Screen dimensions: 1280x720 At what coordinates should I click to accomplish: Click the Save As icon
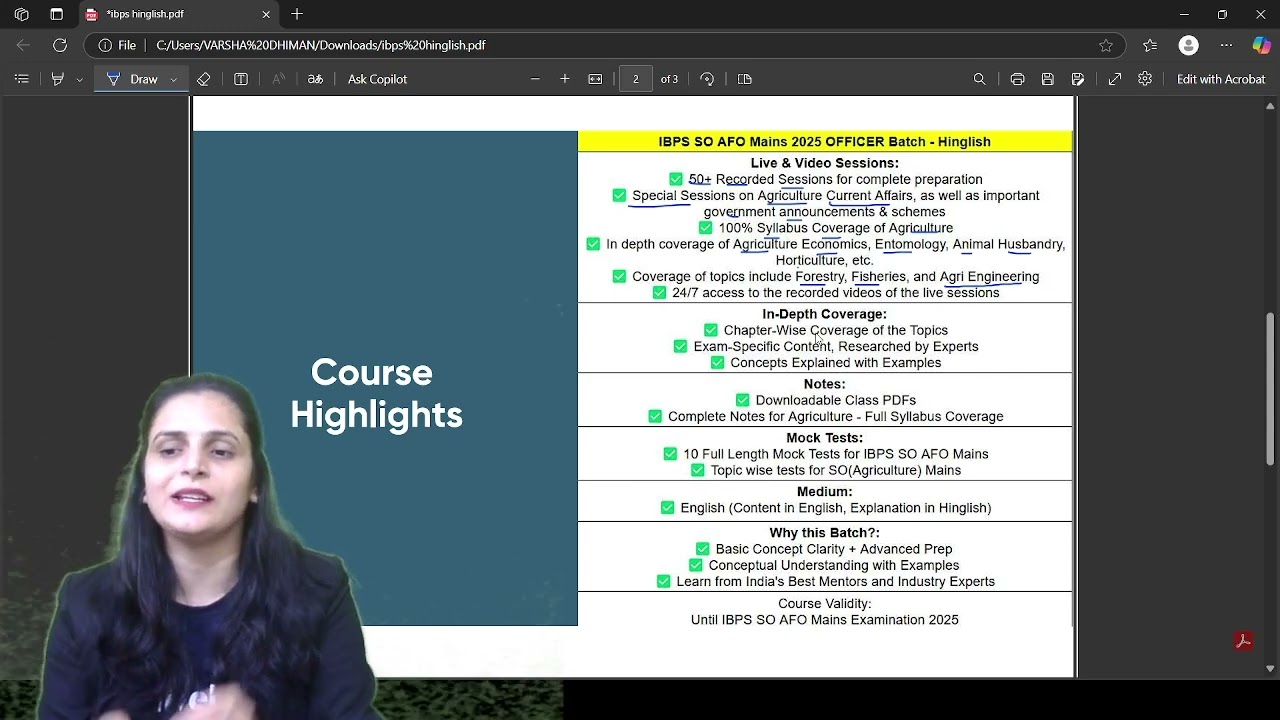[1077, 79]
